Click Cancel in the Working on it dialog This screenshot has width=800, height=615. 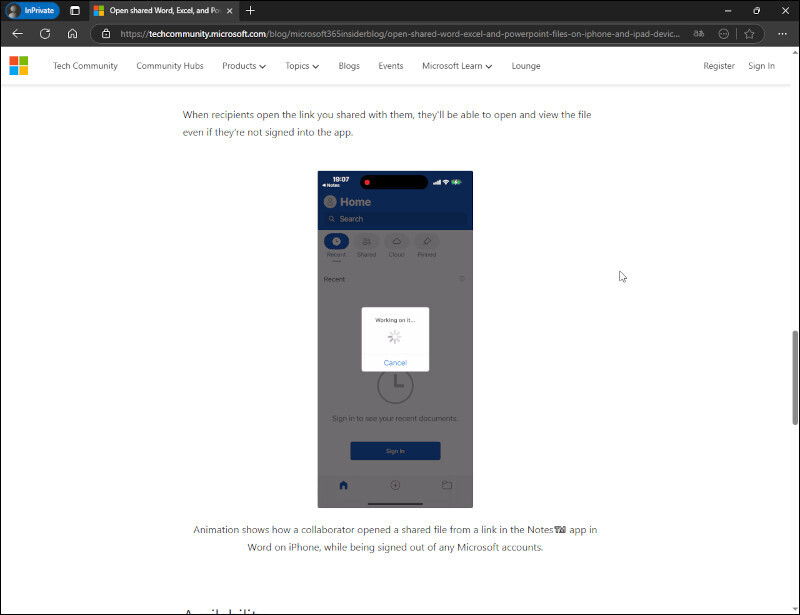click(x=395, y=363)
